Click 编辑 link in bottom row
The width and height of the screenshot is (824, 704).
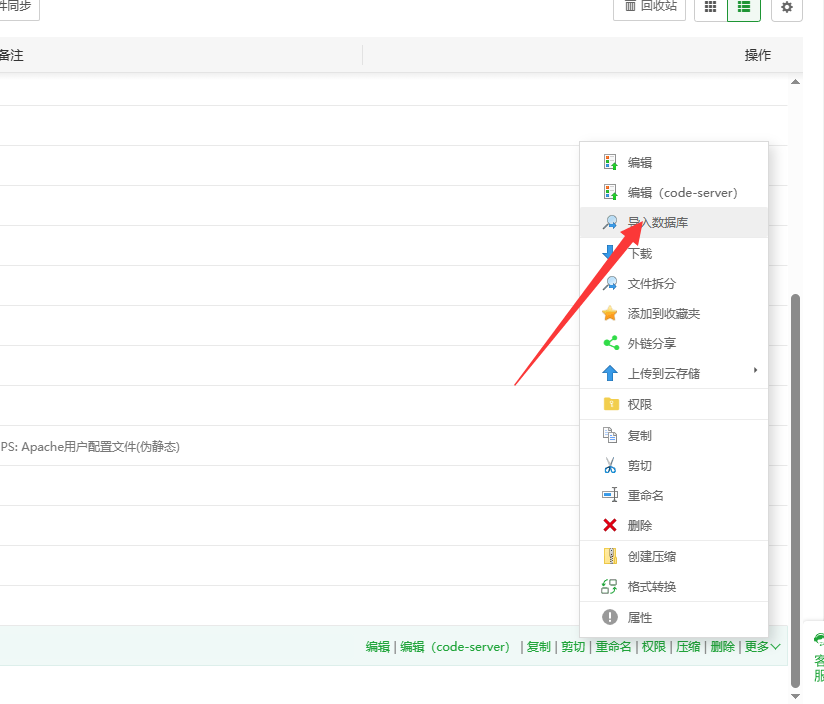click(378, 647)
